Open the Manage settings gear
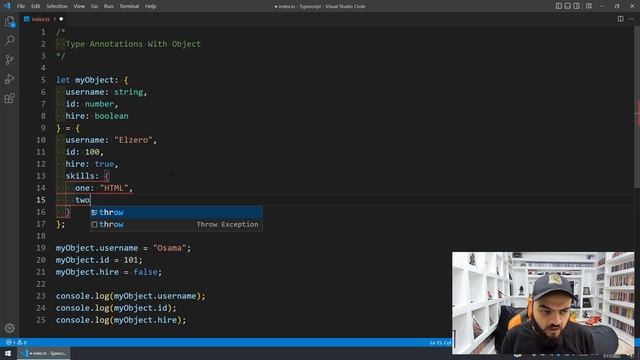The width and height of the screenshot is (640, 360). 9,328
